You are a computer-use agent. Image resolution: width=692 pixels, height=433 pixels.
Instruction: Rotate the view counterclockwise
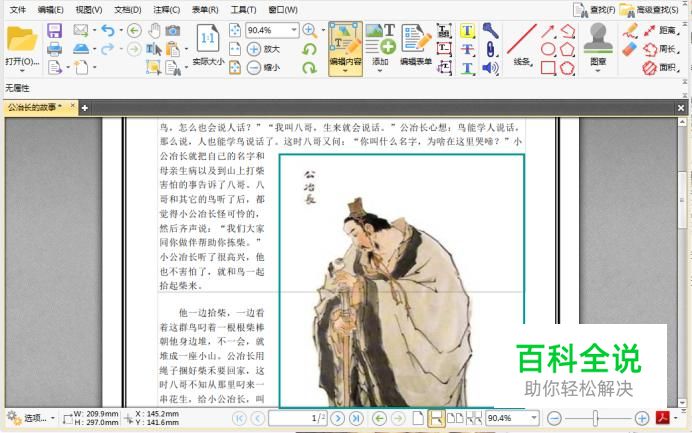[309, 49]
